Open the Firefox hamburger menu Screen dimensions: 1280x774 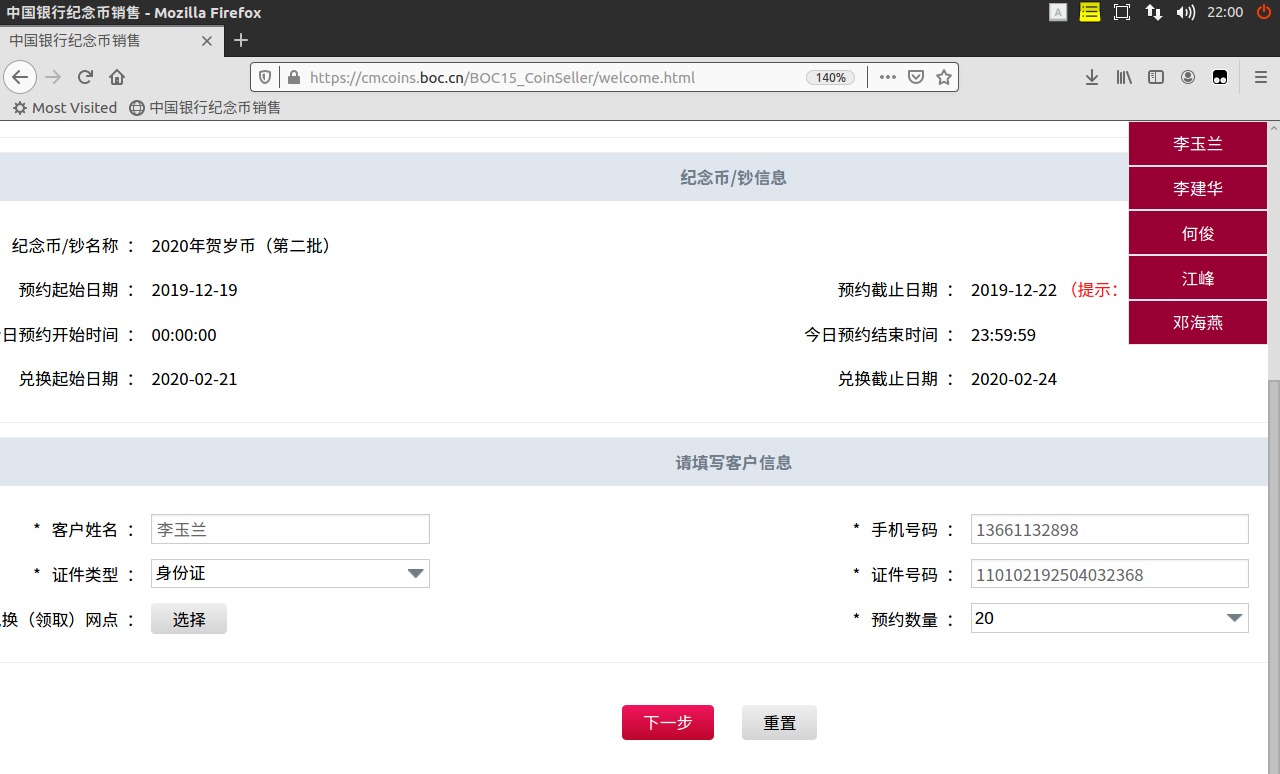click(x=1261, y=77)
